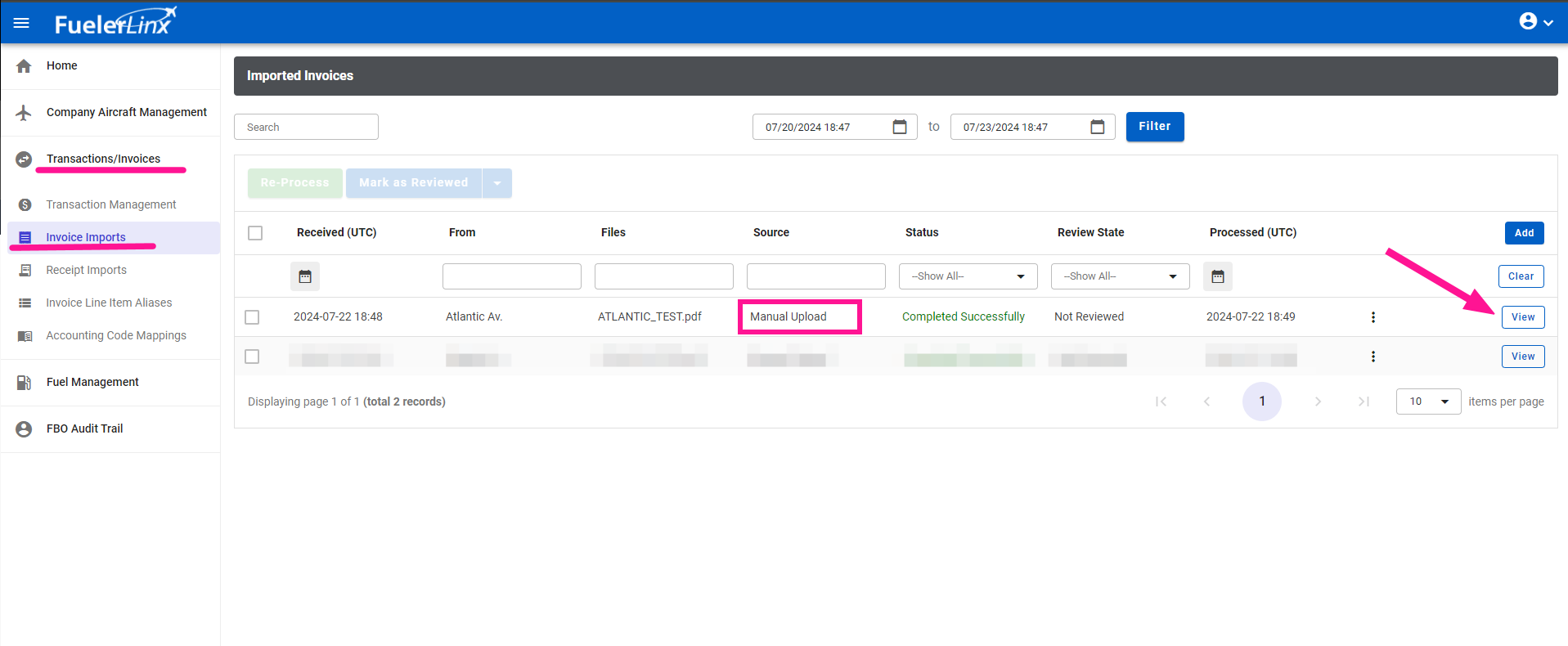Click the FuelerLinx logo
The height and width of the screenshot is (646, 1568).
[x=115, y=22]
